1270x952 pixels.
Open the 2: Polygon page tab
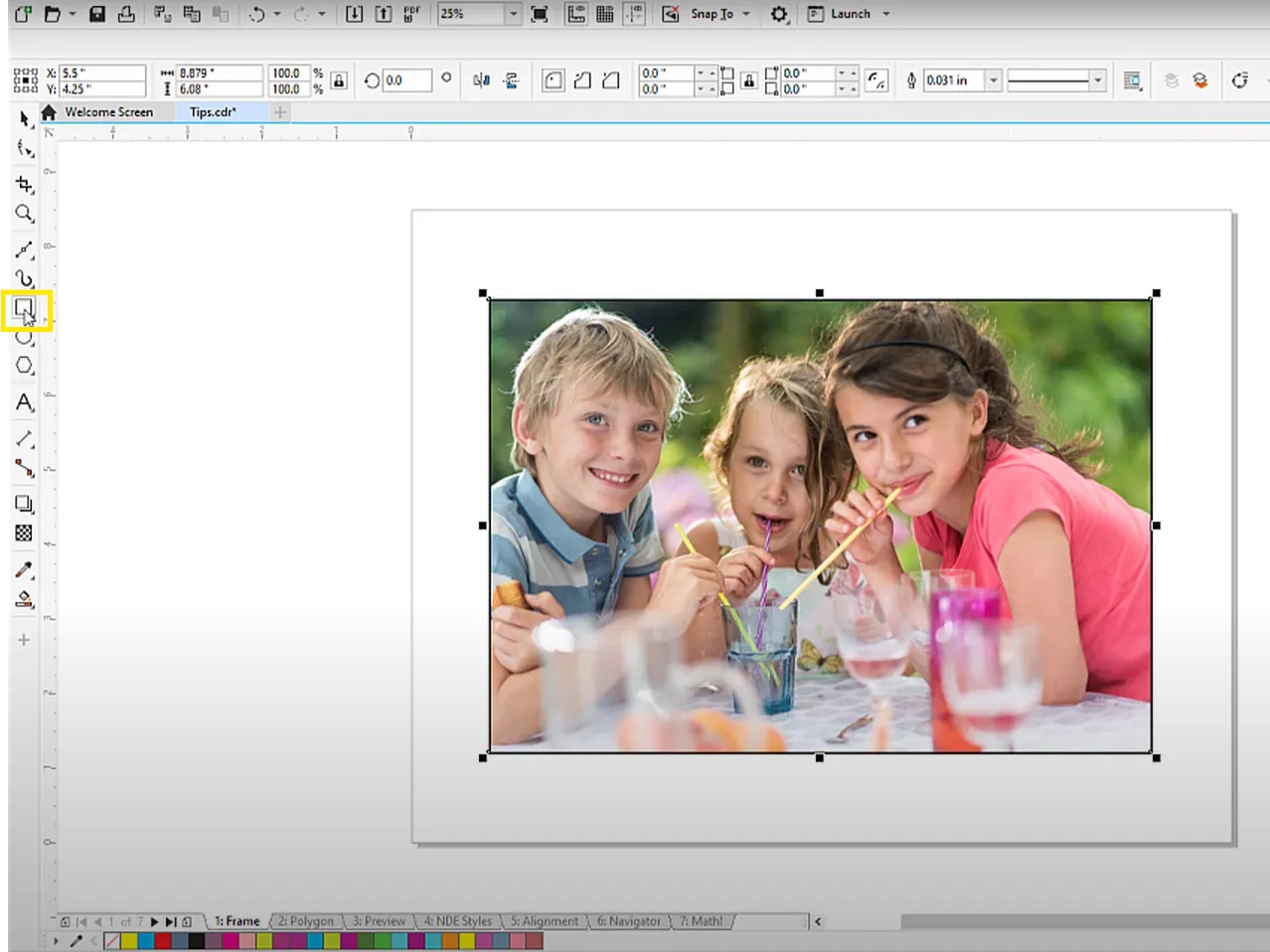[306, 921]
